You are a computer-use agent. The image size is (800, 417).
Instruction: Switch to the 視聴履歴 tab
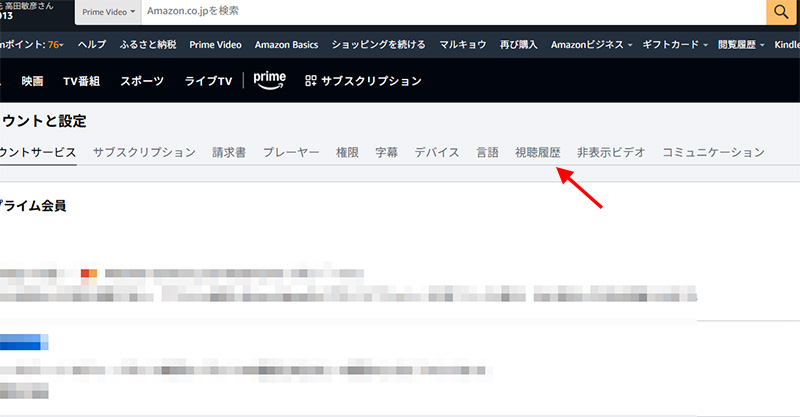537,153
